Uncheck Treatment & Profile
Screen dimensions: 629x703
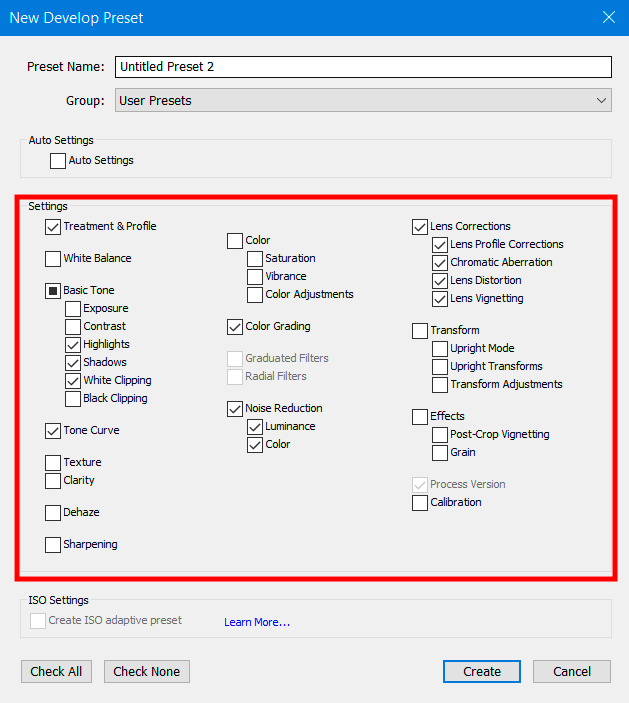53,227
